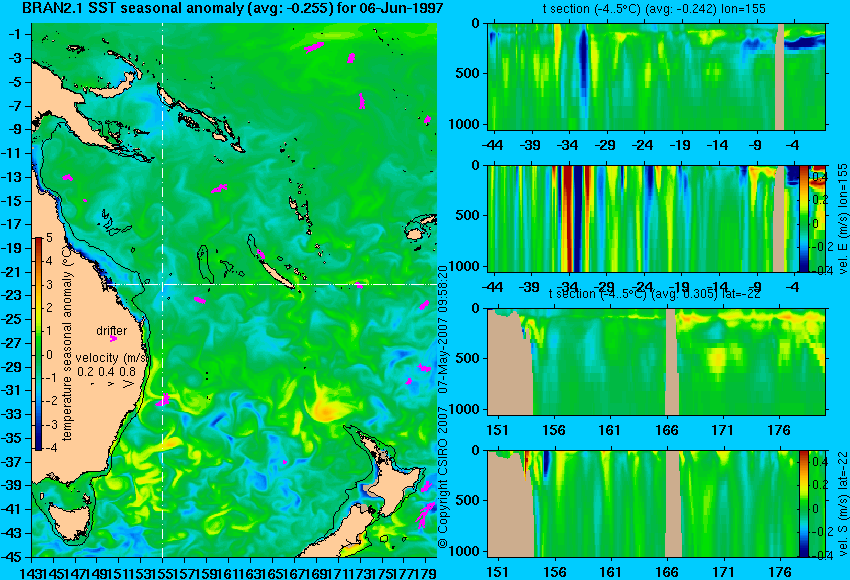850x580 pixels.
Task: Click the vel. S lat=-22 color bar
Action: [804, 504]
